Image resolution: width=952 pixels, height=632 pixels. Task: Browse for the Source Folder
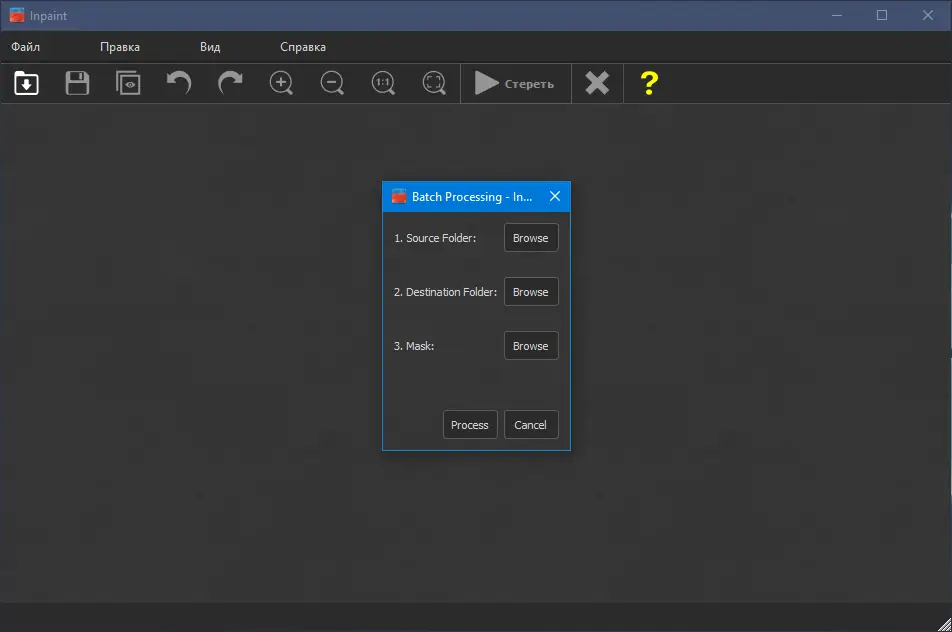point(531,238)
